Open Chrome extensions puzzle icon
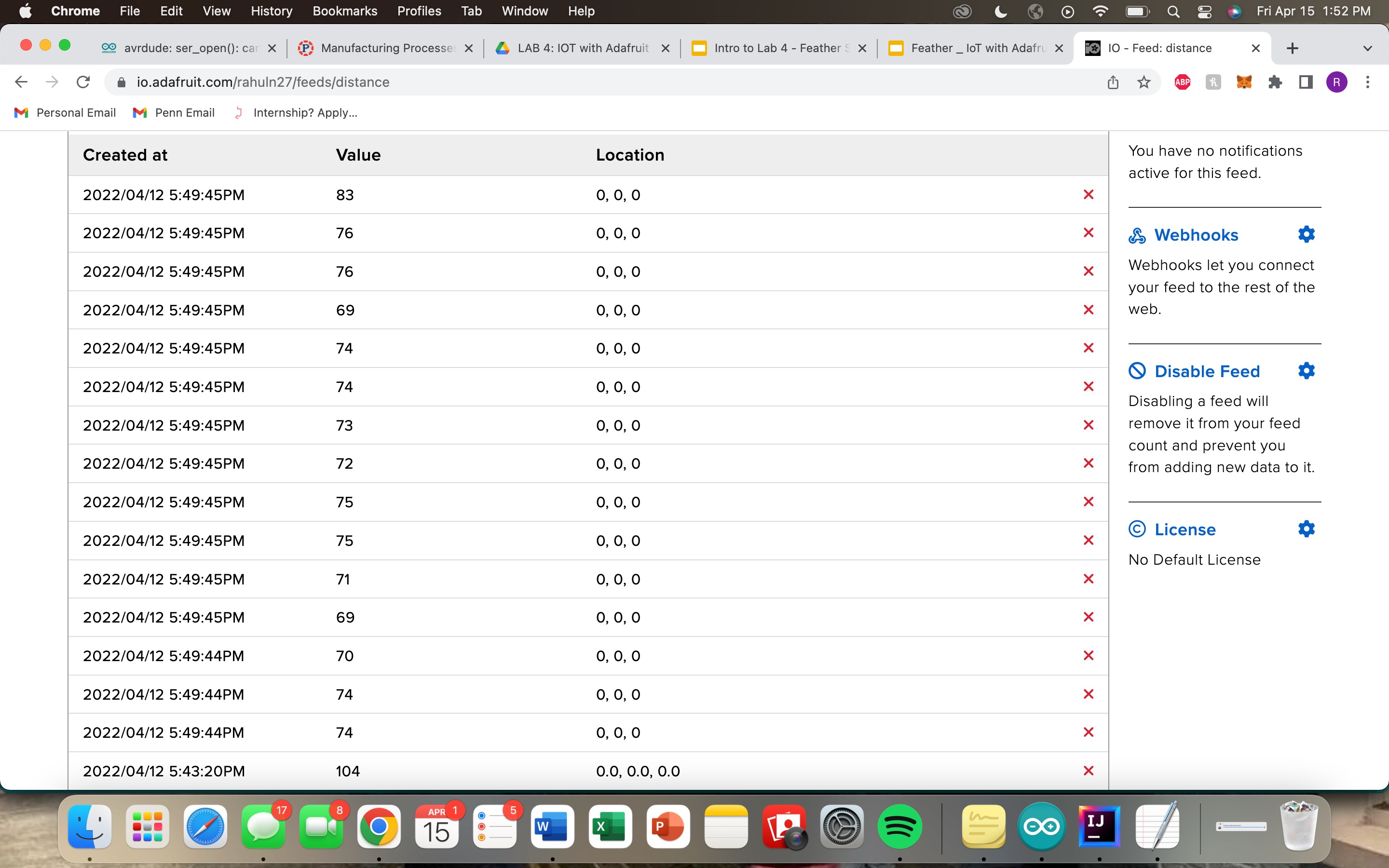Viewport: 1389px width, 868px height. [1275, 82]
